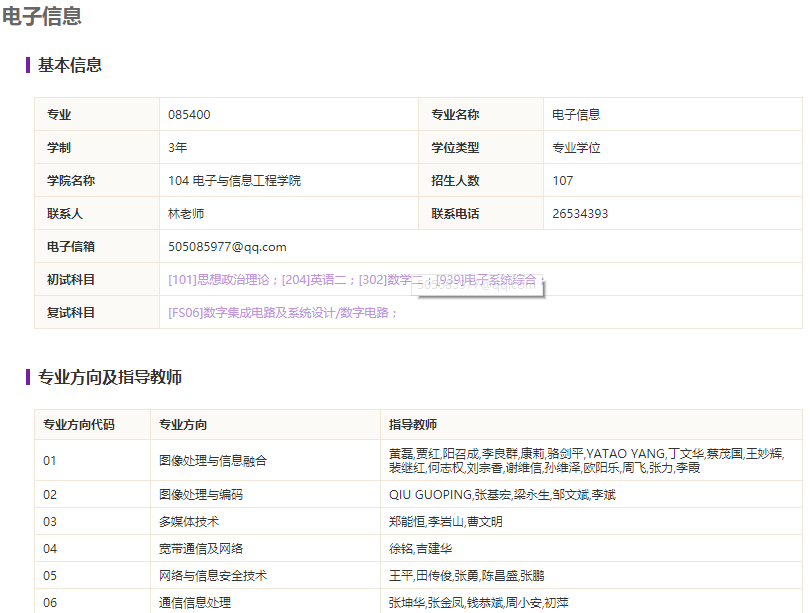Viewport: 810px width, 613px height.
Task: Click the 104 电子与信息工程学院 college cell
Action: (x=289, y=181)
